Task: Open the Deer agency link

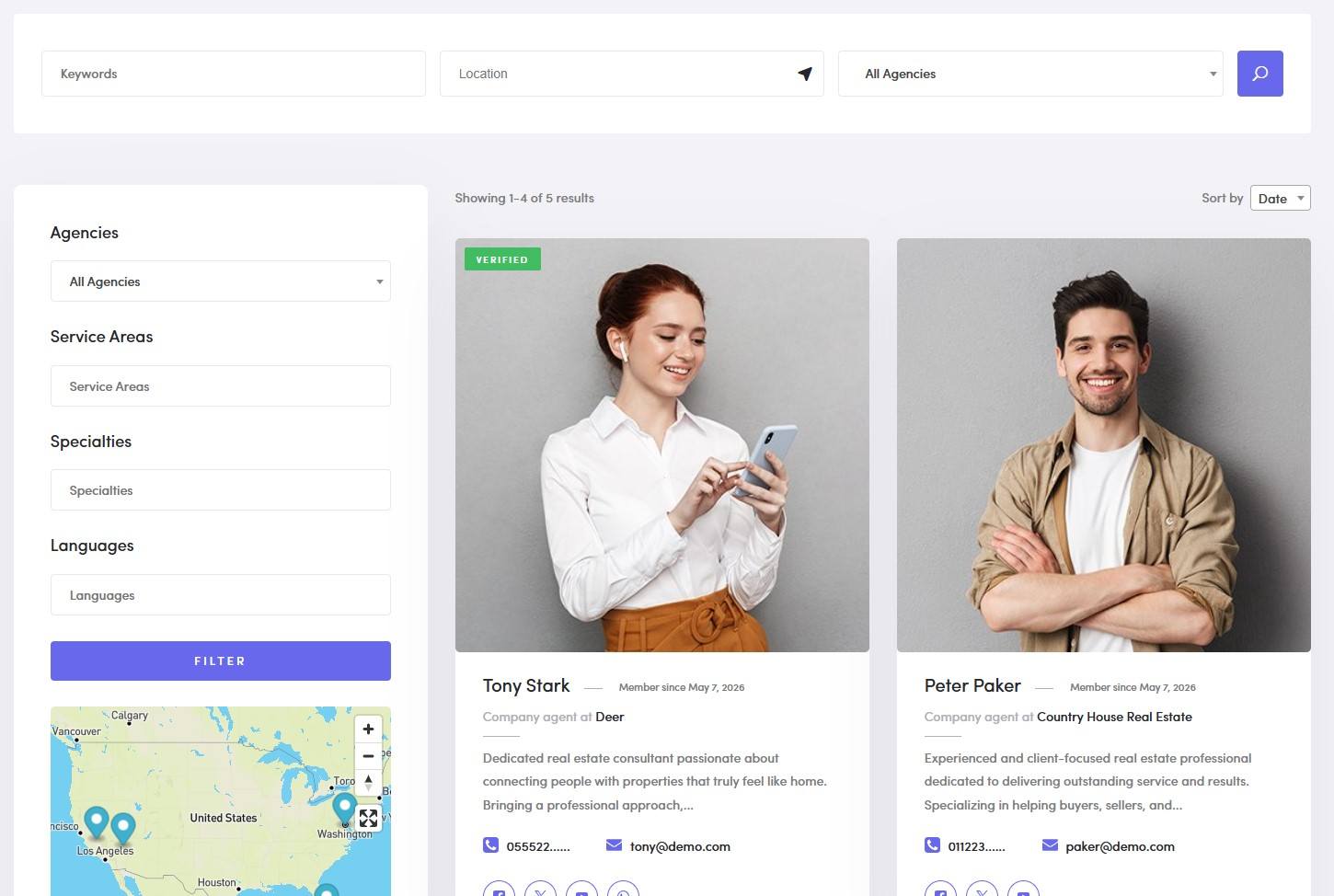Action: (609, 717)
